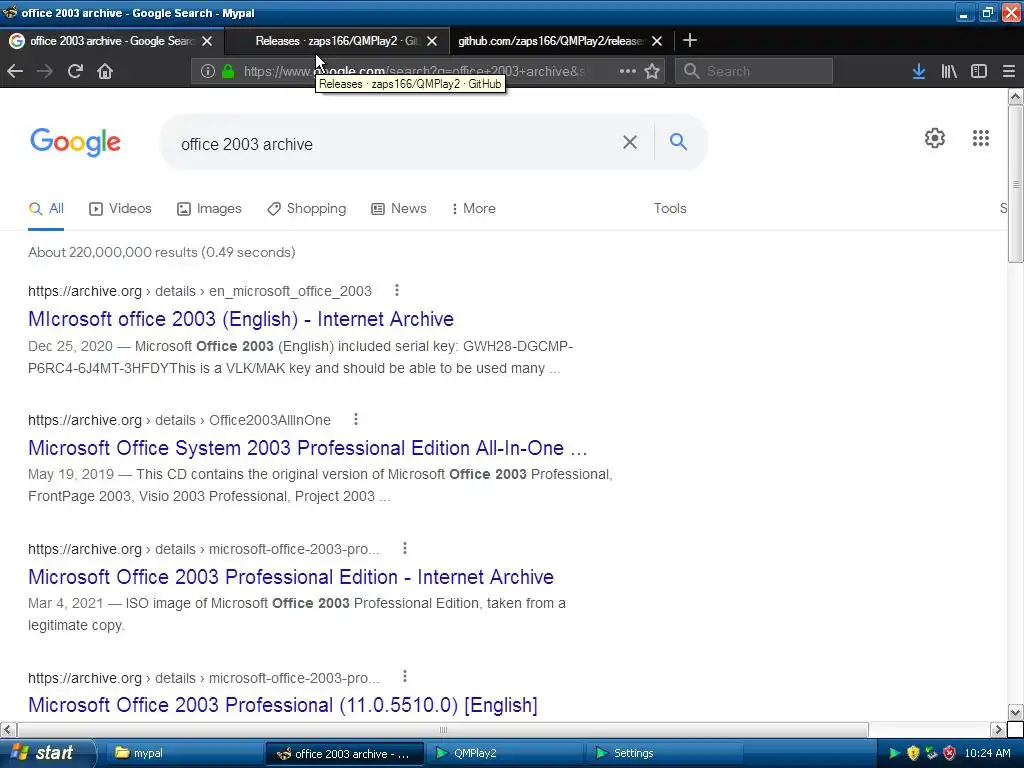Submit search with magnifier icon
Image resolution: width=1024 pixels, height=768 pixels.
click(679, 142)
